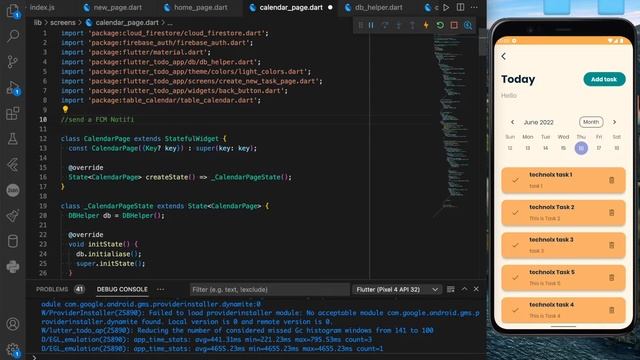640x360 pixels.
Task: Expand the calendar_page.dart breadcrumb segment
Action: coord(127,22)
